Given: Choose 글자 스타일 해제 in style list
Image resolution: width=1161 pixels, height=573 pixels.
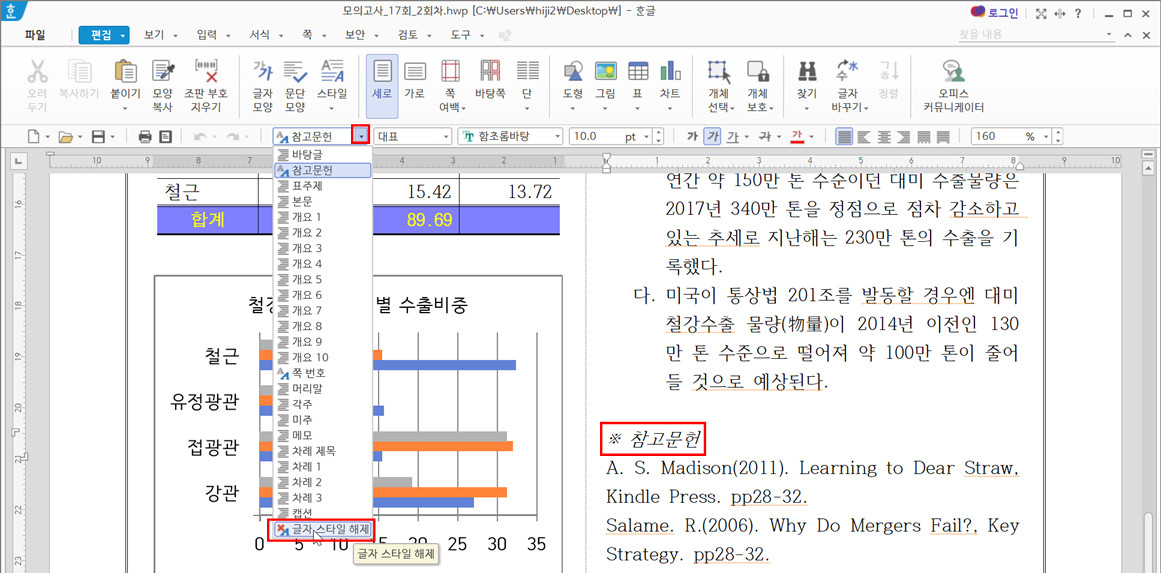Looking at the screenshot, I should click(321, 529).
